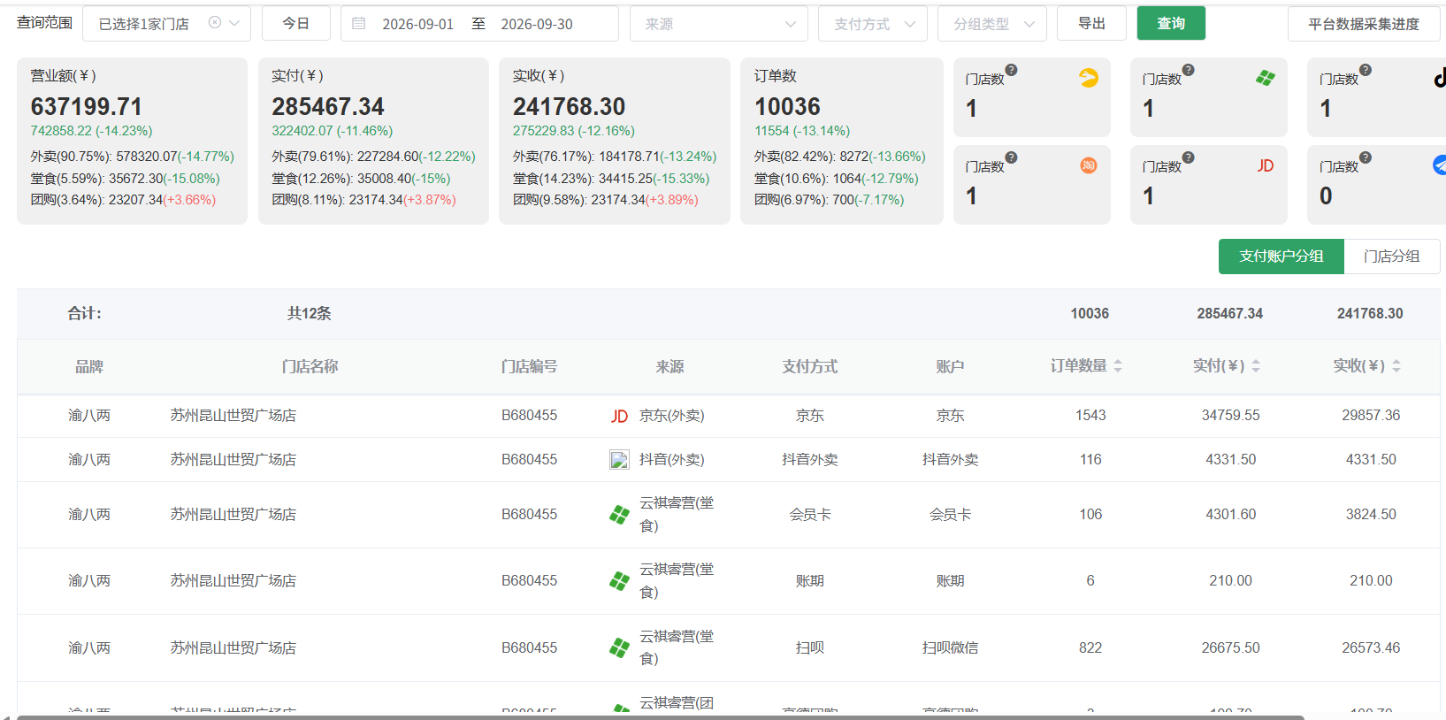Click the help icon on the green-leaf store count card
This screenshot has height=720, width=1446.
pos(1188,70)
